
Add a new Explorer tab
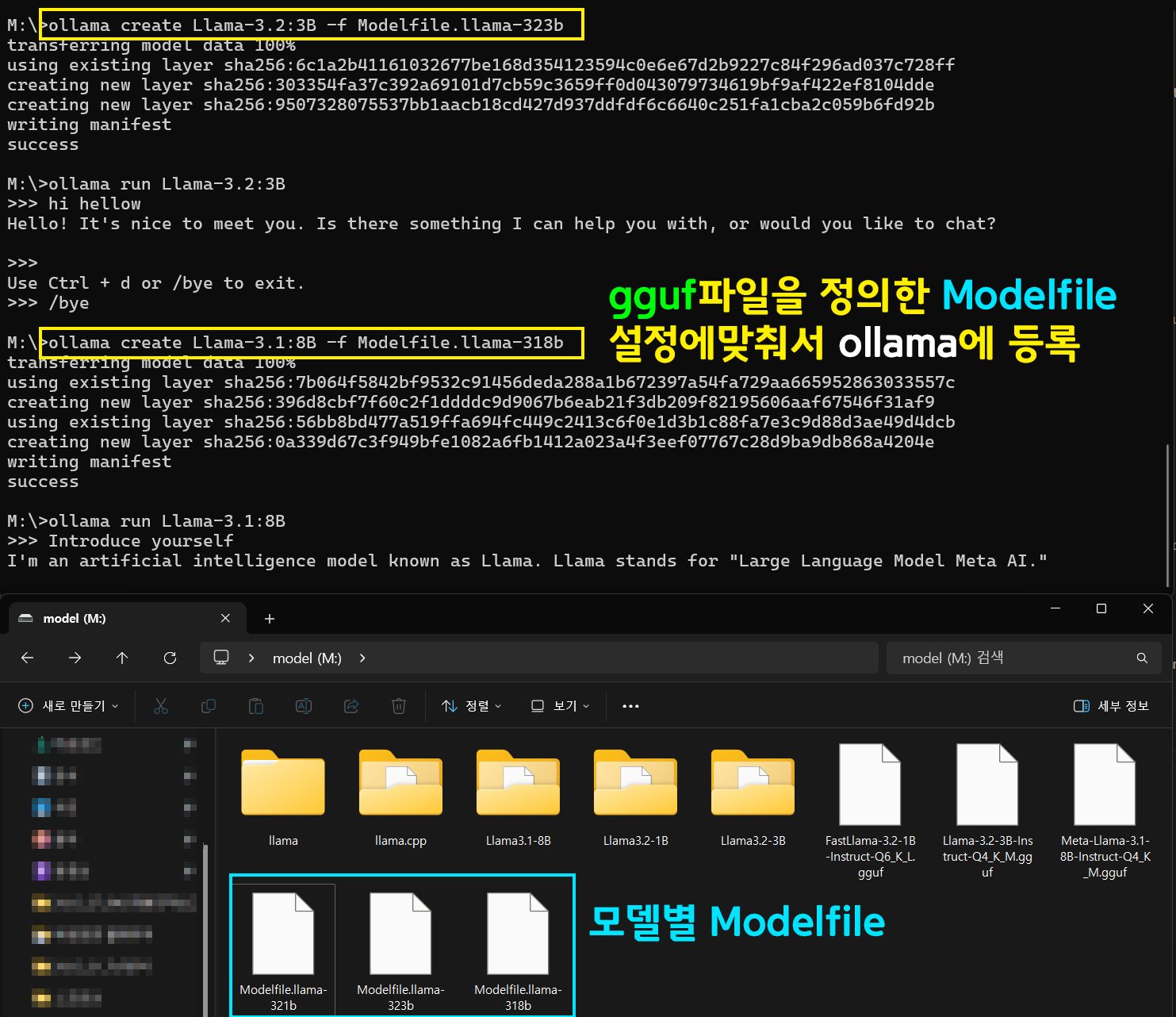270,619
